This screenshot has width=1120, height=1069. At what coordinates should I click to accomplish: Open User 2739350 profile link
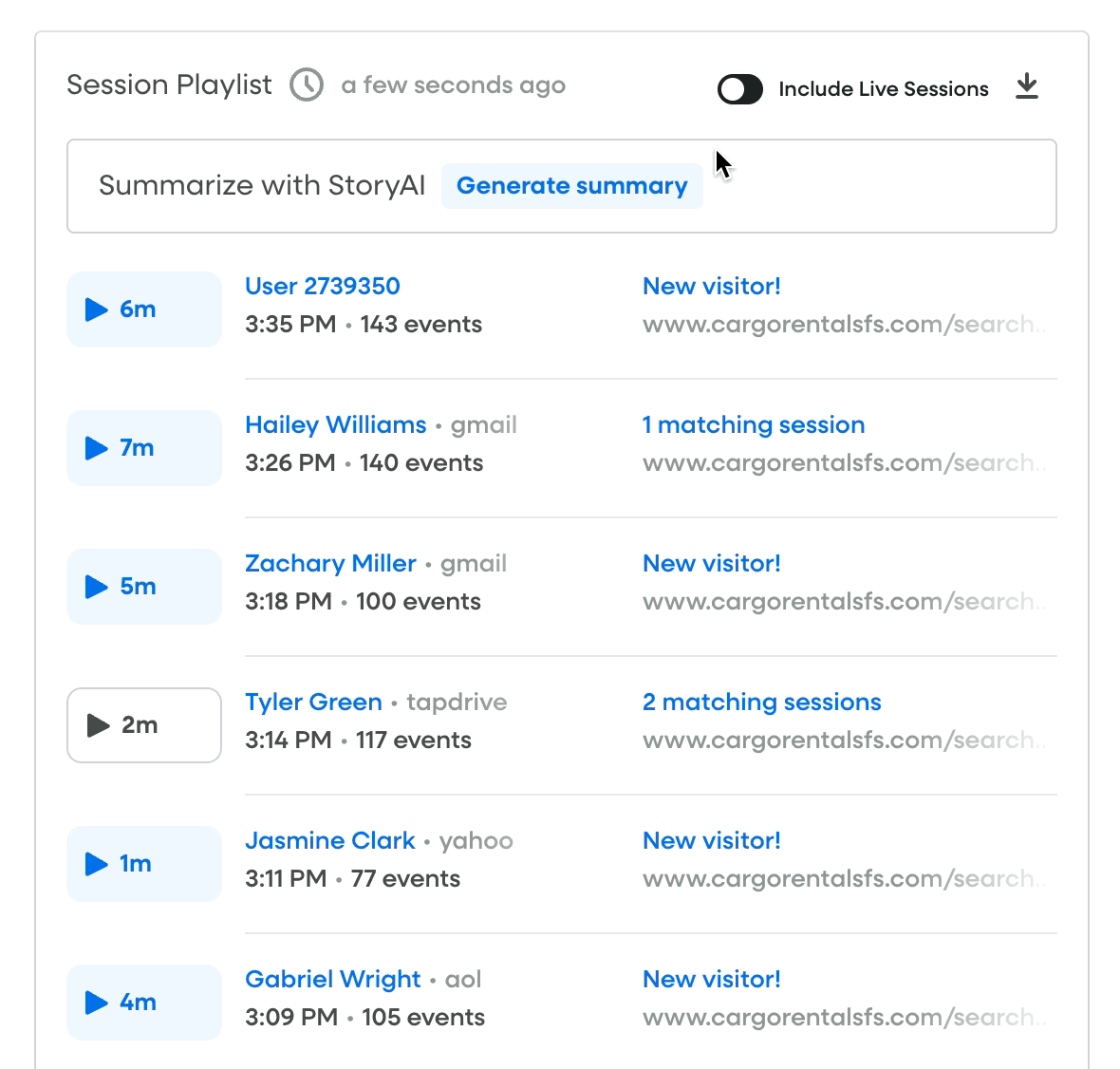(322, 286)
